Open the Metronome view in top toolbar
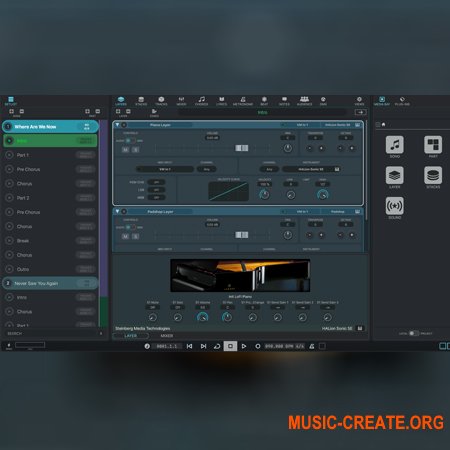The width and height of the screenshot is (450, 450). click(243, 101)
